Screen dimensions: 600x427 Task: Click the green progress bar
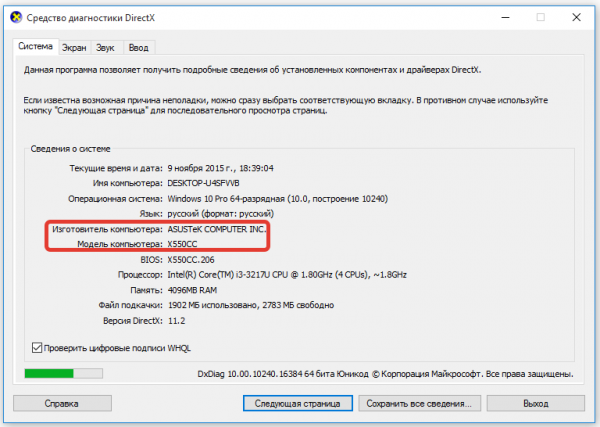pos(49,374)
